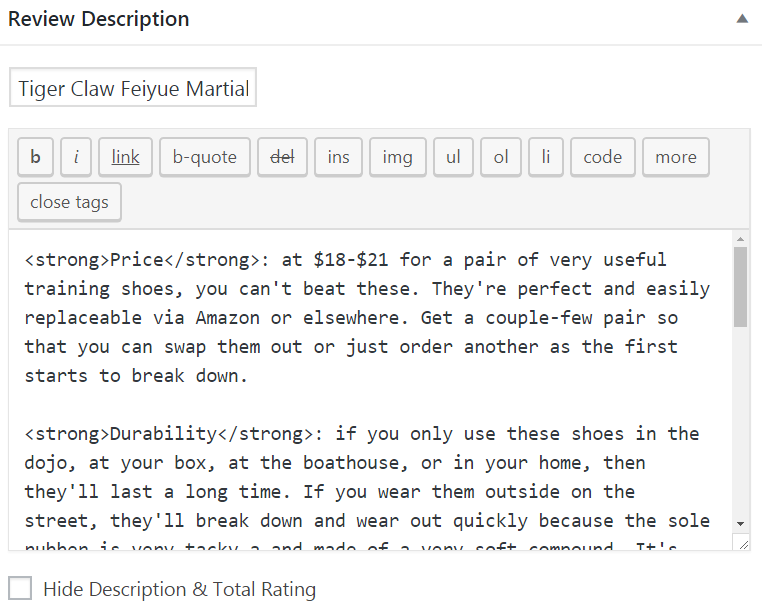
Task: Insert an ins tag
Action: pyautogui.click(x=338, y=157)
